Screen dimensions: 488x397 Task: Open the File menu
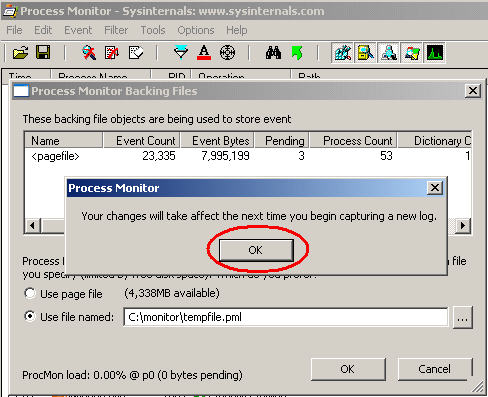14,30
